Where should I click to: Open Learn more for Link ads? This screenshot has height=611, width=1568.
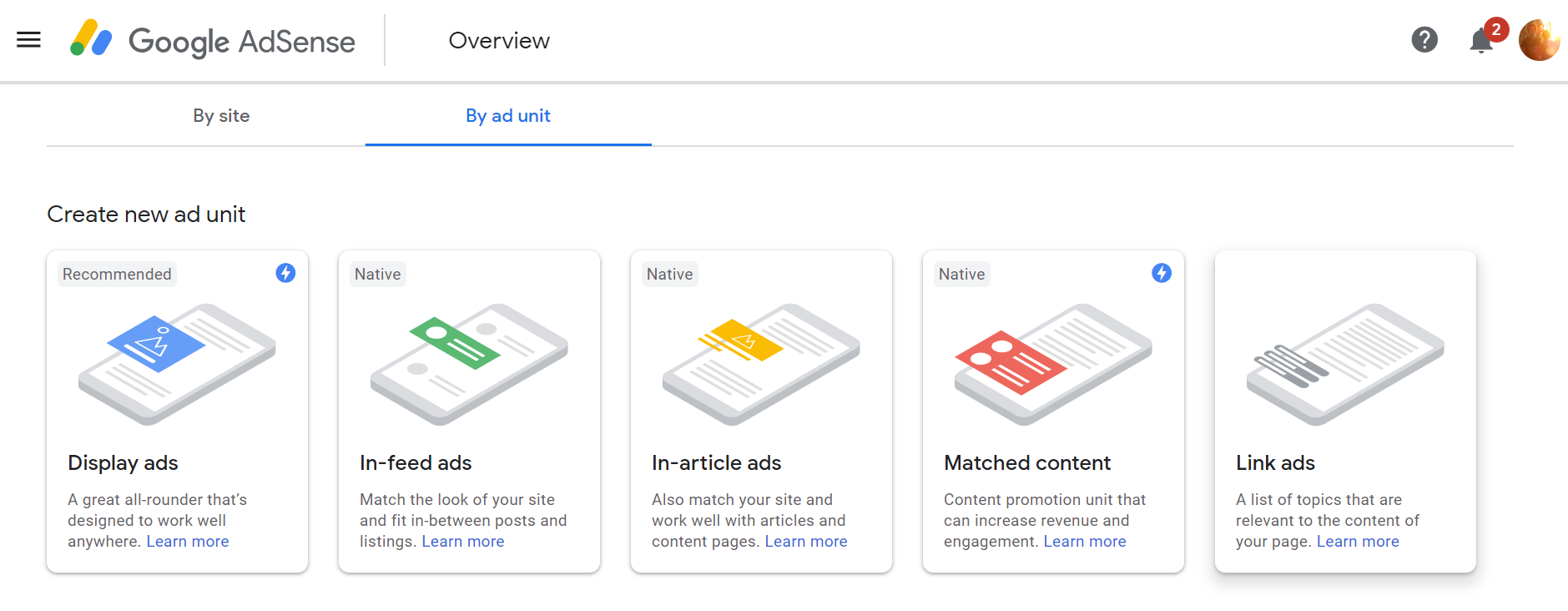click(1358, 541)
